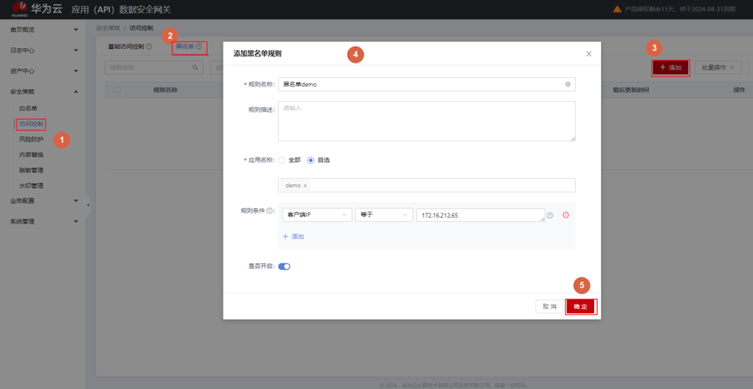The image size is (753, 389).
Task: Click the 访问控制 breadcrumb text
Action: [141, 28]
